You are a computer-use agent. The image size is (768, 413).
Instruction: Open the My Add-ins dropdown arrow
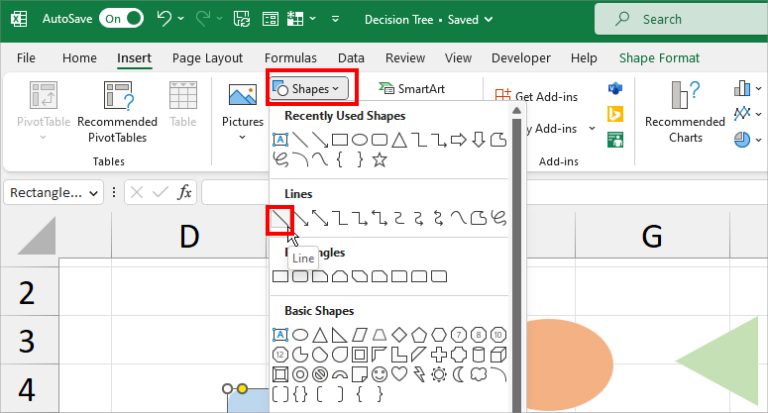(592, 128)
